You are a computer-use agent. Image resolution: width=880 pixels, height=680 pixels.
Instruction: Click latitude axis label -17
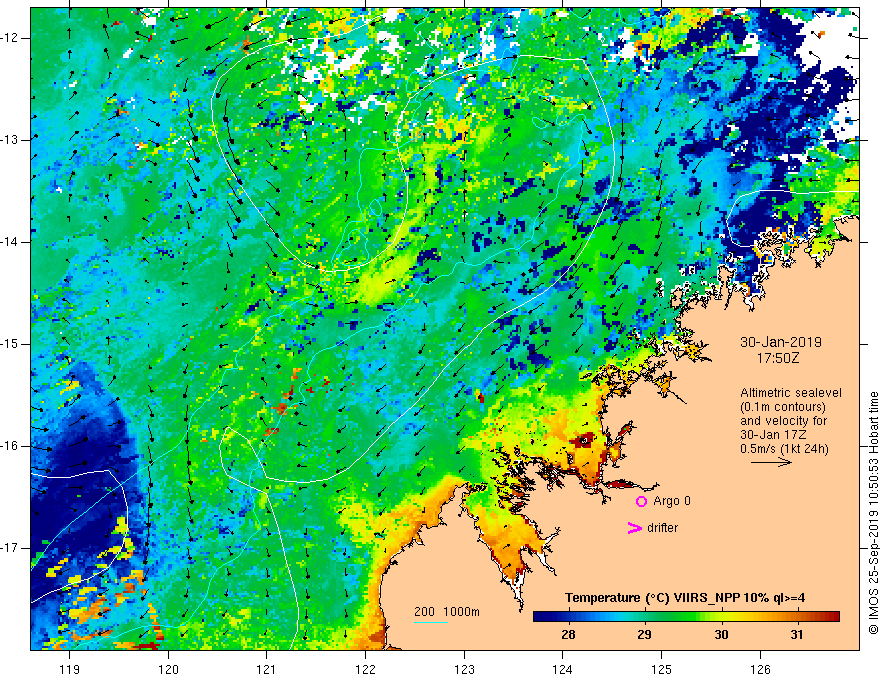click(10, 548)
